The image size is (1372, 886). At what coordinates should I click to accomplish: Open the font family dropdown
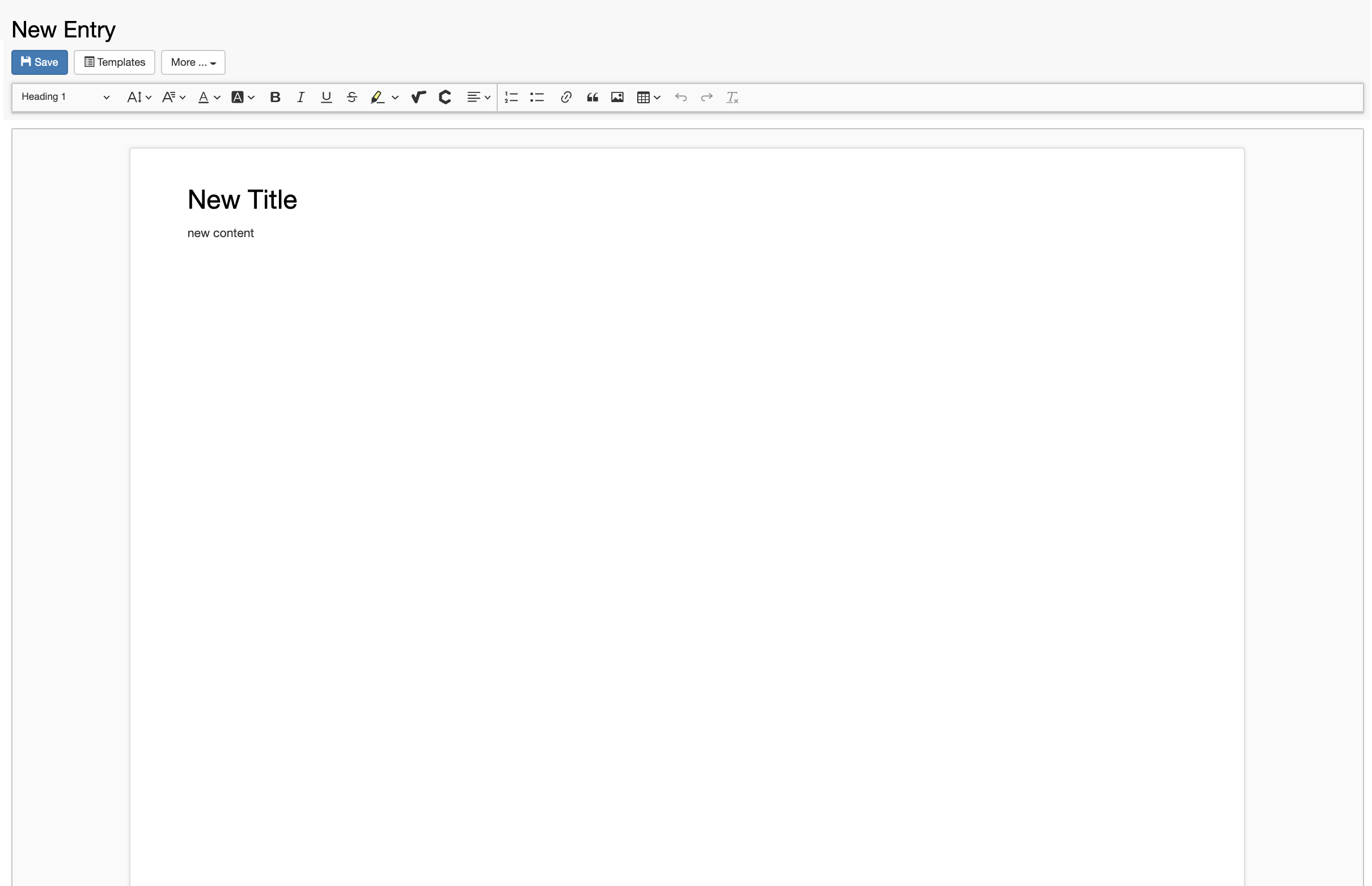pos(173,97)
